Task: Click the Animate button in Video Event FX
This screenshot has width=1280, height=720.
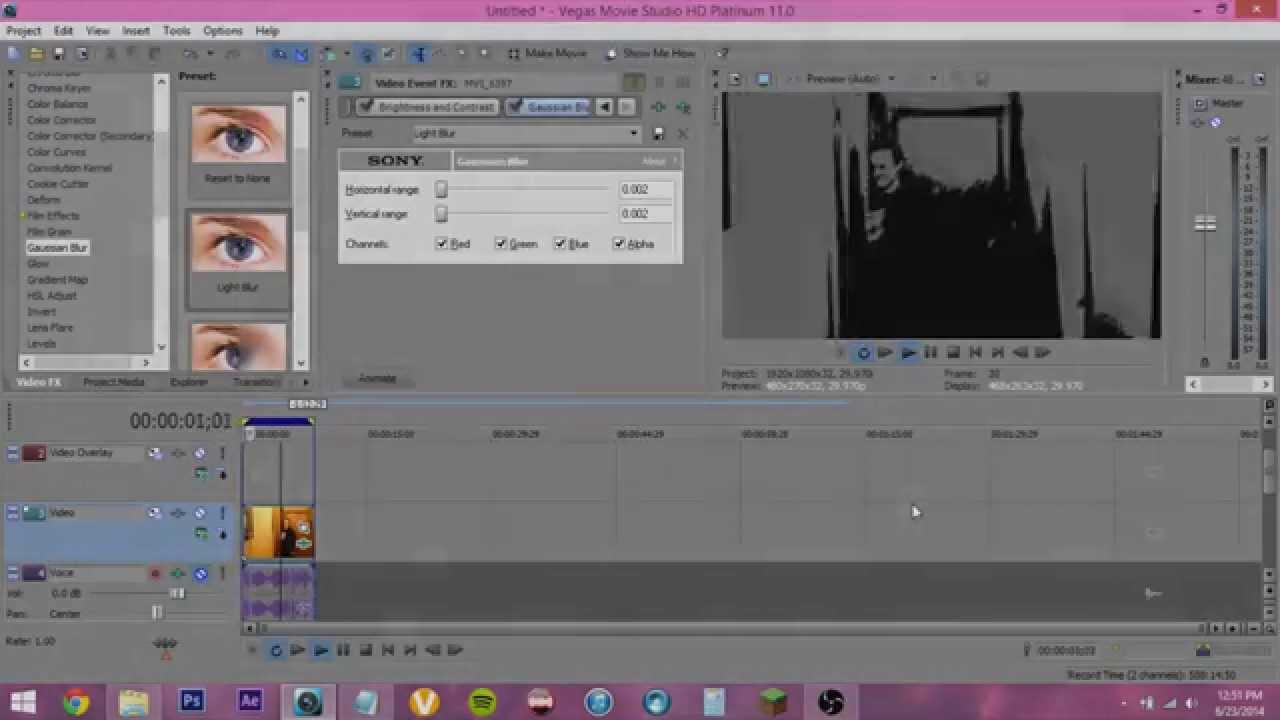Action: (x=377, y=378)
